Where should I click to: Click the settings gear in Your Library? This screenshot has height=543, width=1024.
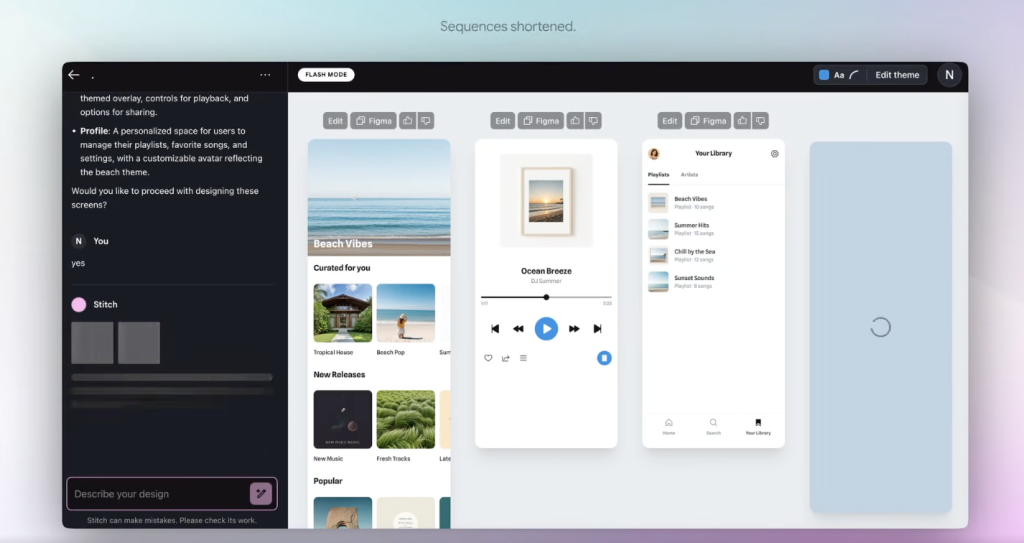pyautogui.click(x=774, y=154)
